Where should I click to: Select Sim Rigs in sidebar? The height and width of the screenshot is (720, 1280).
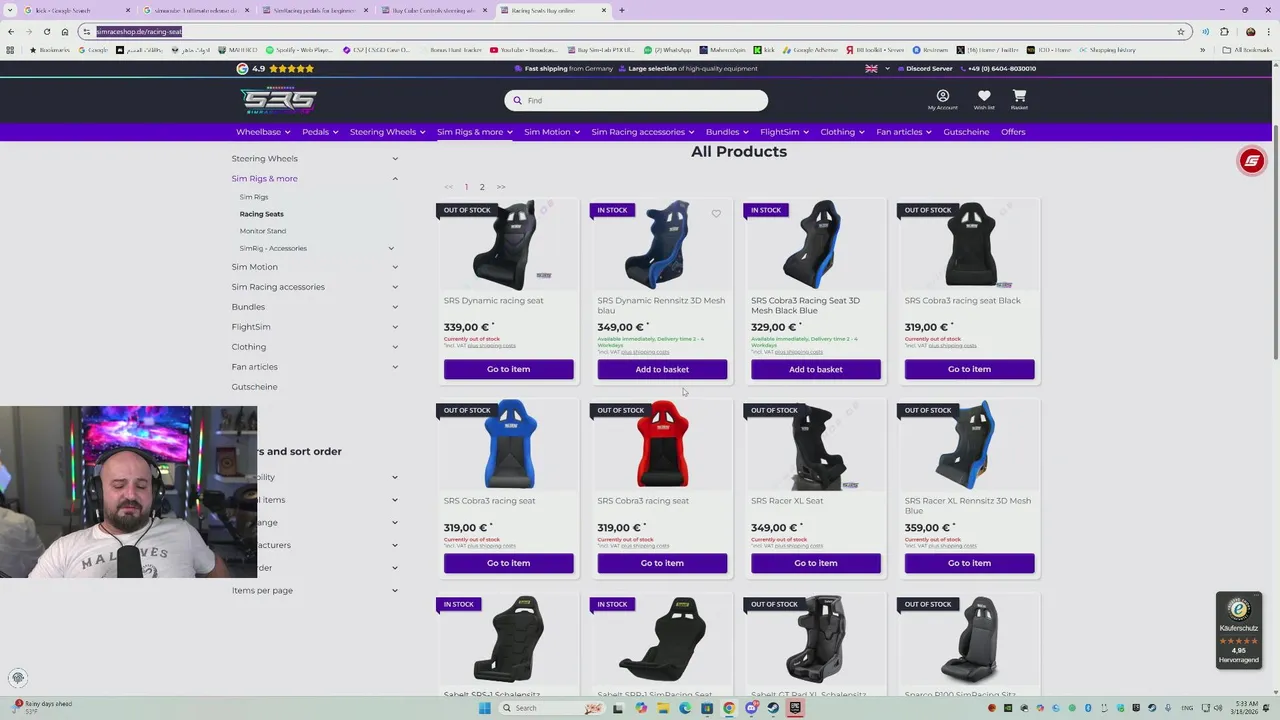pyautogui.click(x=254, y=197)
